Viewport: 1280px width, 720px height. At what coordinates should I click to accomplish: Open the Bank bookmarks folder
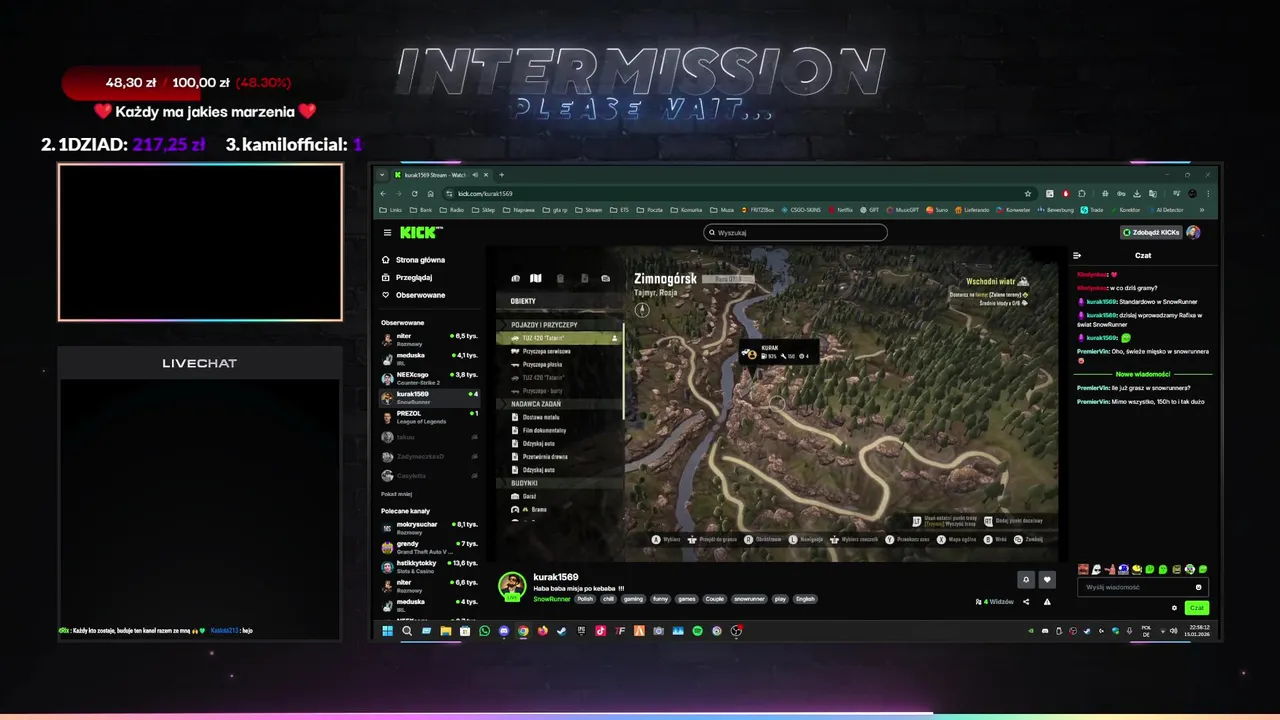click(x=420, y=210)
